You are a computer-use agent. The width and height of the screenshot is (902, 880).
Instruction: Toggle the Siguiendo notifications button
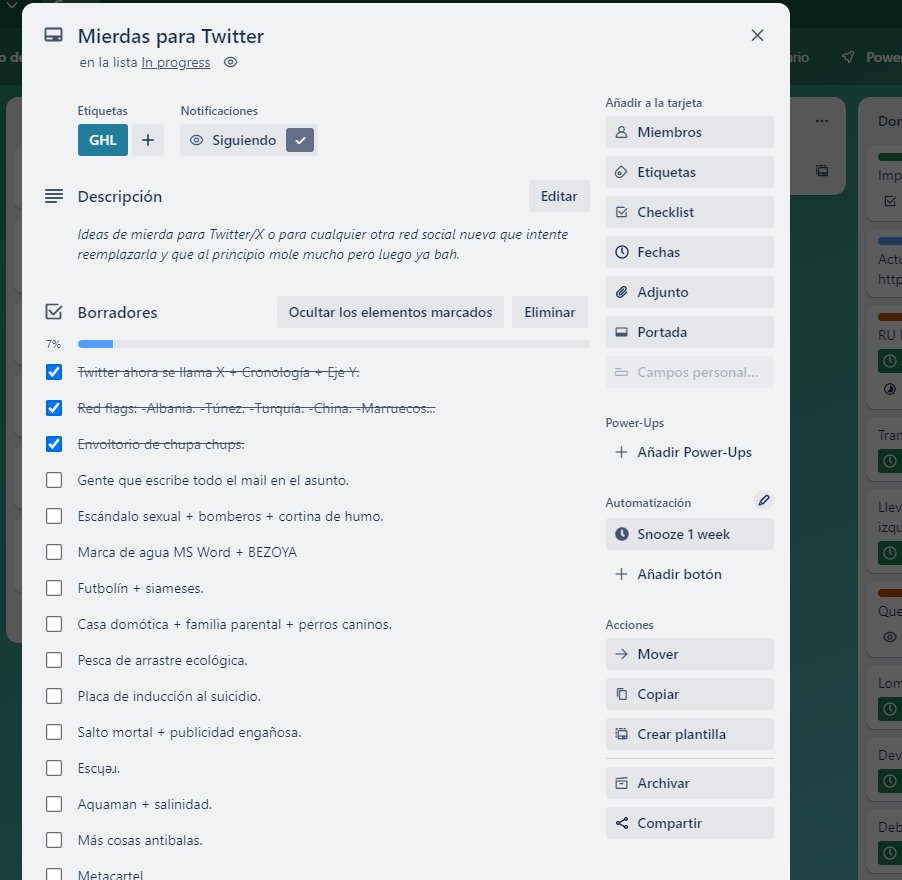pyautogui.click(x=249, y=140)
